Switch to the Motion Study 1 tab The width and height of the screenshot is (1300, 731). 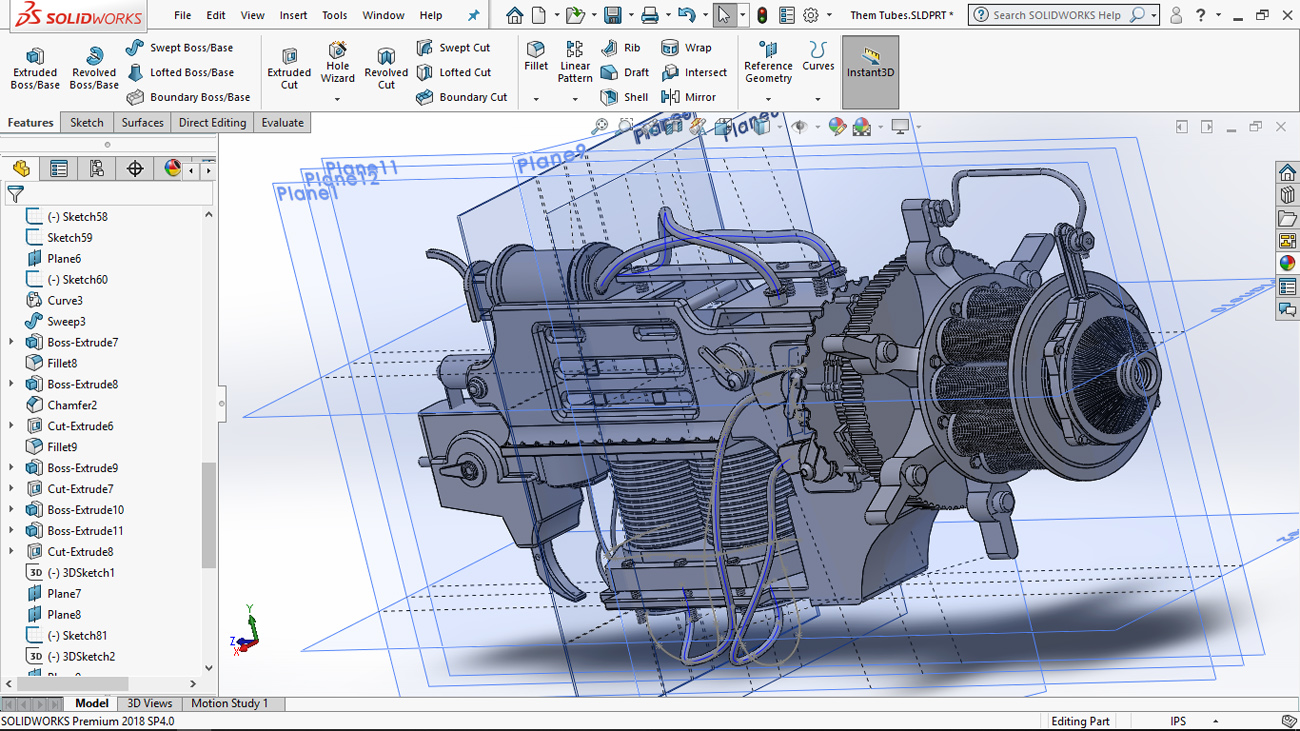(x=230, y=703)
